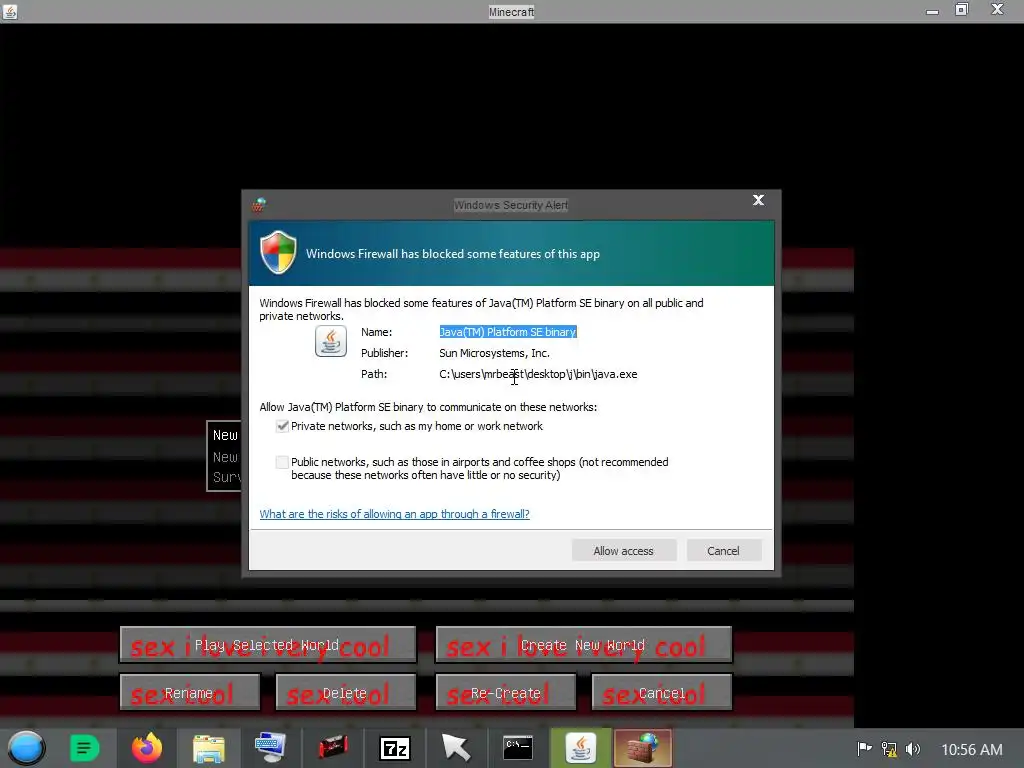Click the Allow access button
1024x768 pixels.
tap(624, 551)
